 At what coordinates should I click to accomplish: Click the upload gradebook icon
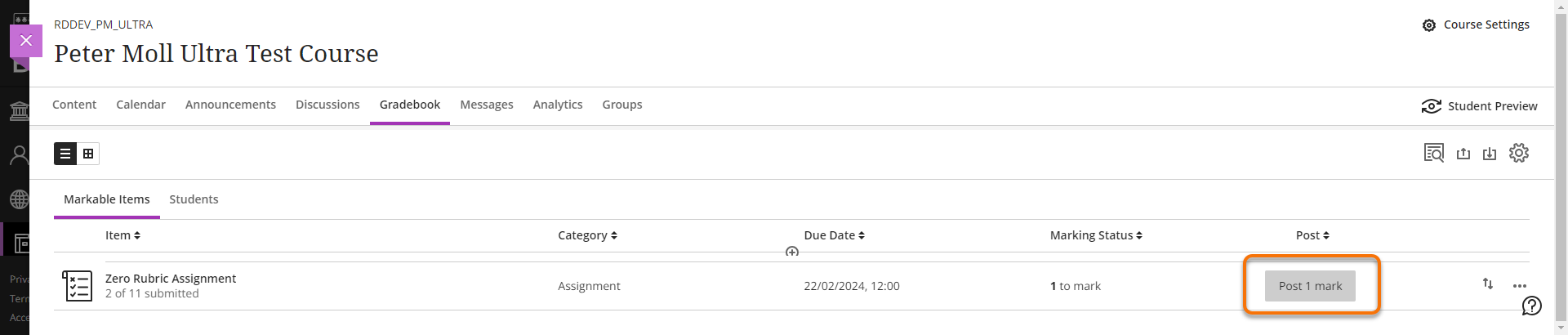pyautogui.click(x=1463, y=154)
